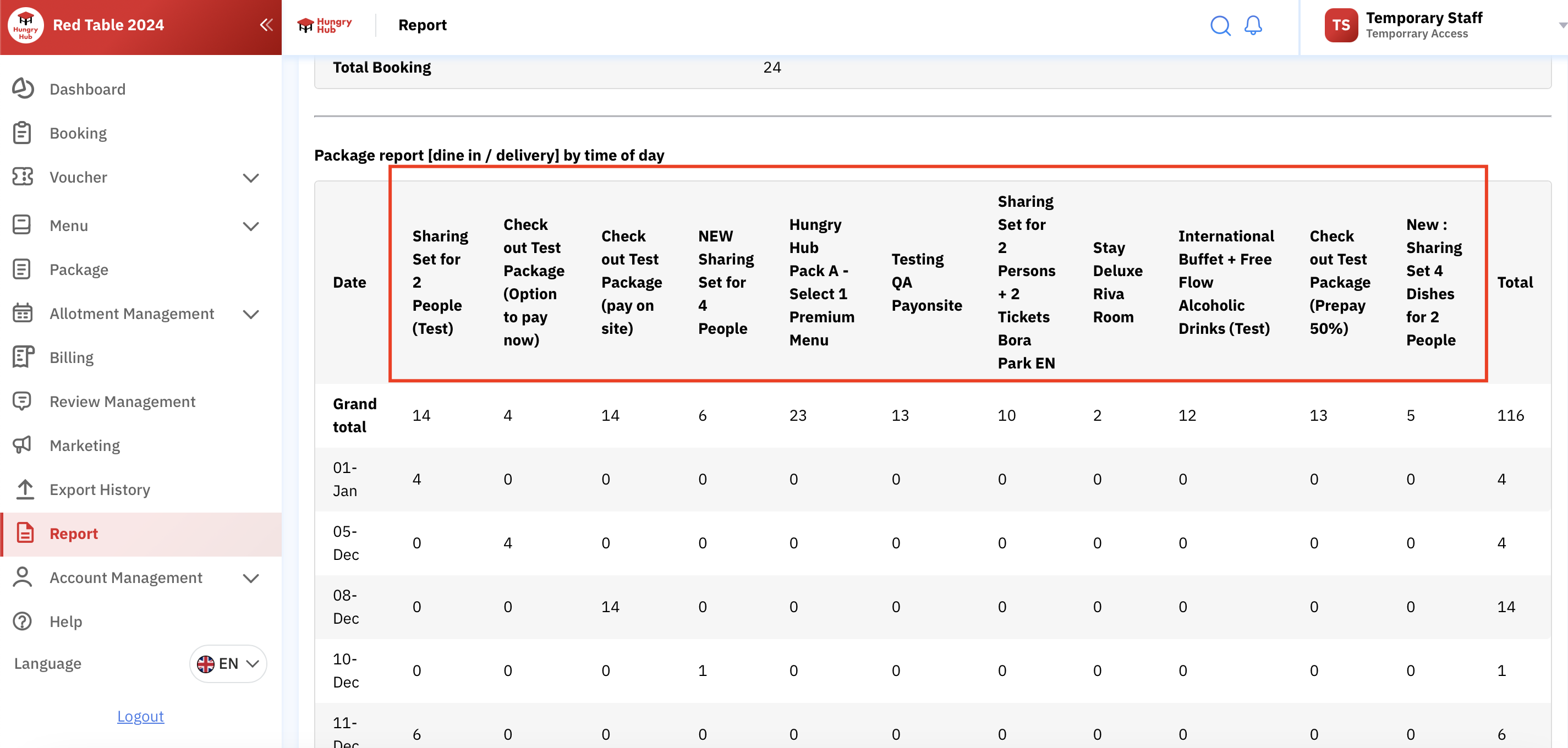
Task: Click the Dashboard pie chart icon
Action: pos(23,89)
